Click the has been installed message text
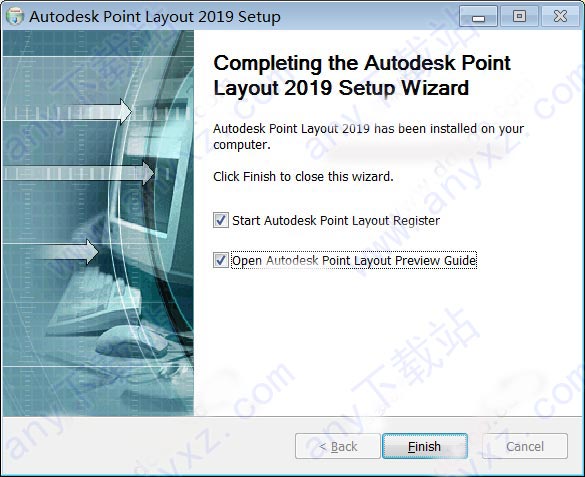The height and width of the screenshot is (477, 585). click(368, 136)
